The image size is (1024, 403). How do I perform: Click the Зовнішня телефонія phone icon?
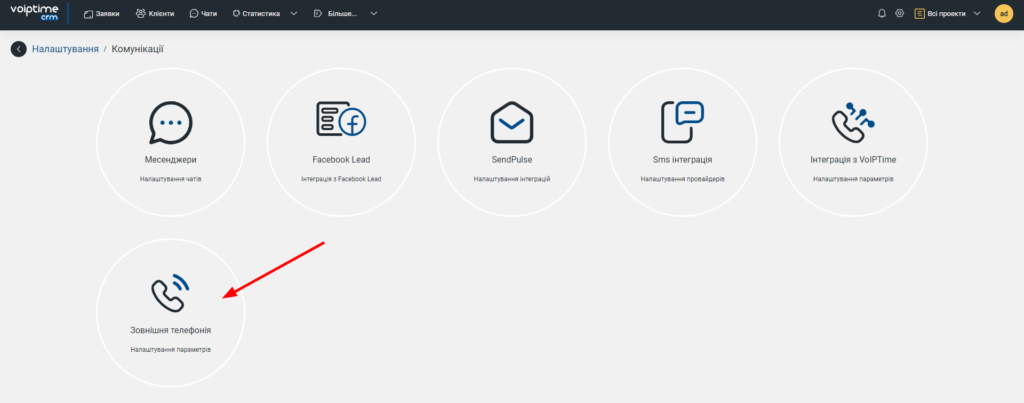pyautogui.click(x=170, y=292)
